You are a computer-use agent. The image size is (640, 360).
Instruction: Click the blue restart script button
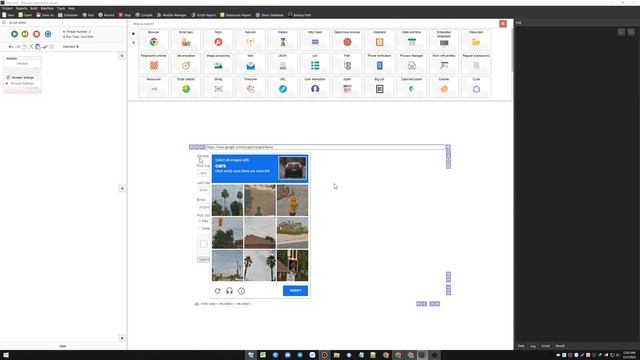pyautogui.click(x=48, y=34)
